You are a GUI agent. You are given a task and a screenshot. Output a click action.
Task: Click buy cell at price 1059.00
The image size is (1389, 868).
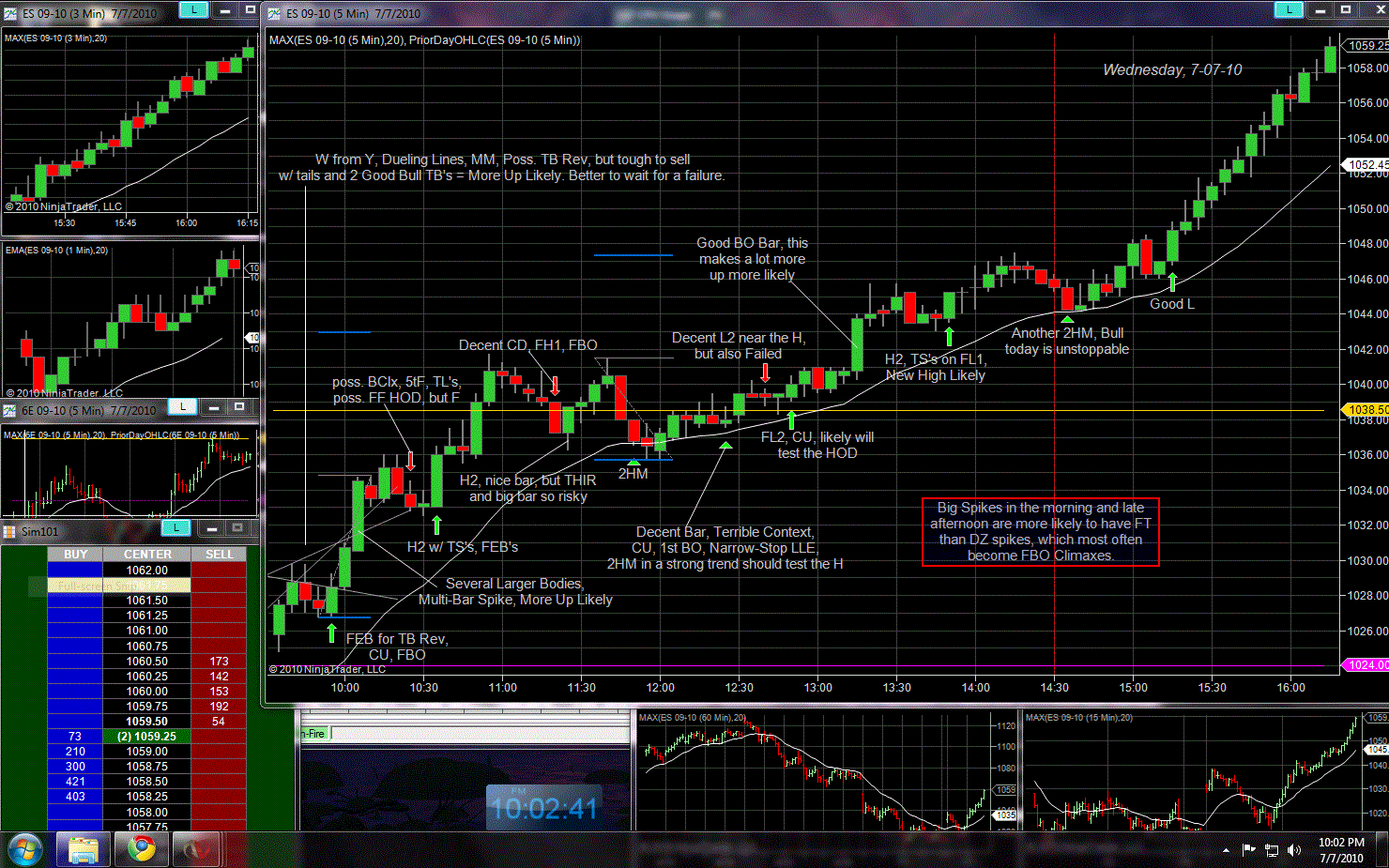pyautogui.click(x=75, y=752)
